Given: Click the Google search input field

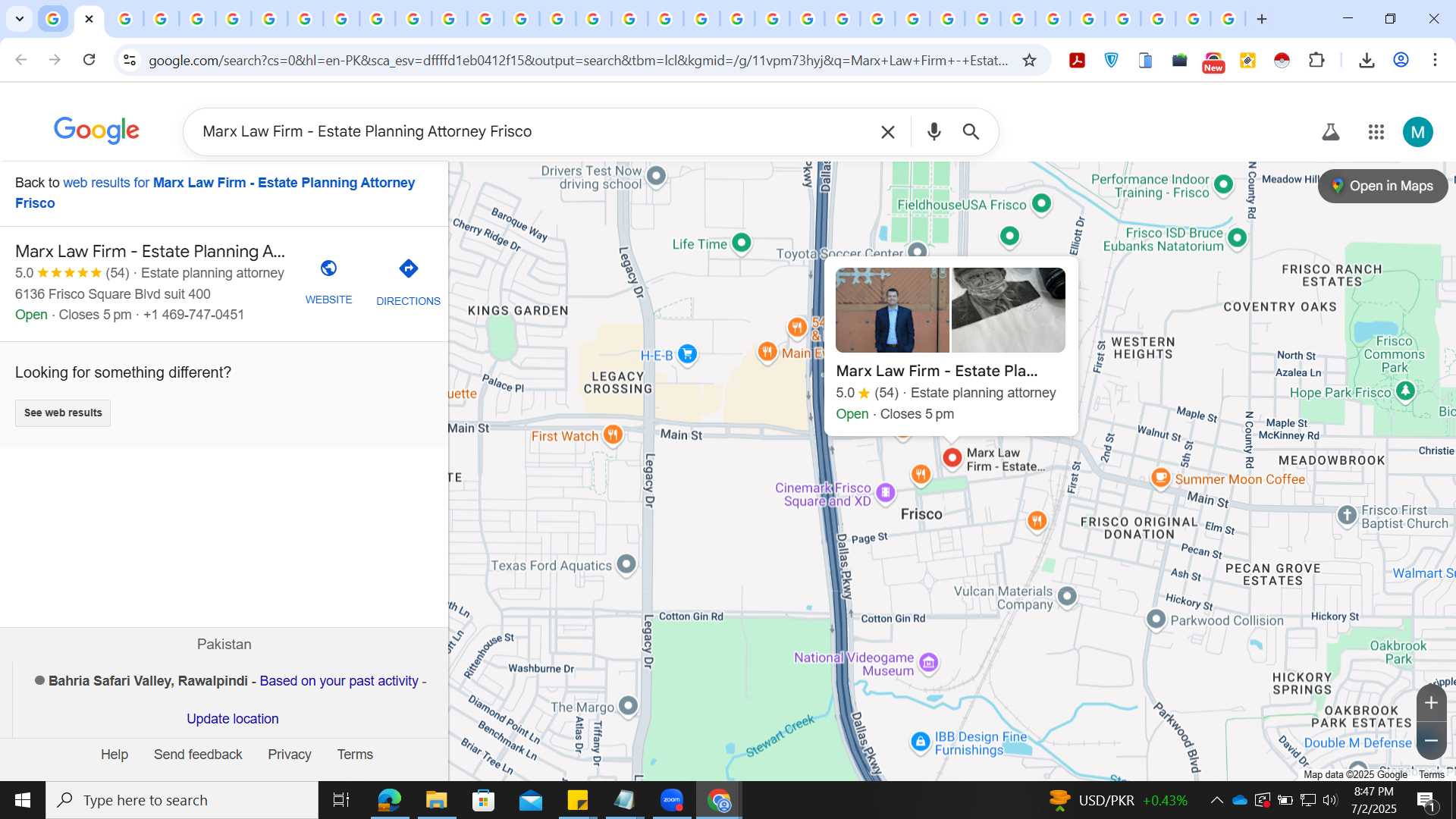Looking at the screenshot, I should pos(531,132).
